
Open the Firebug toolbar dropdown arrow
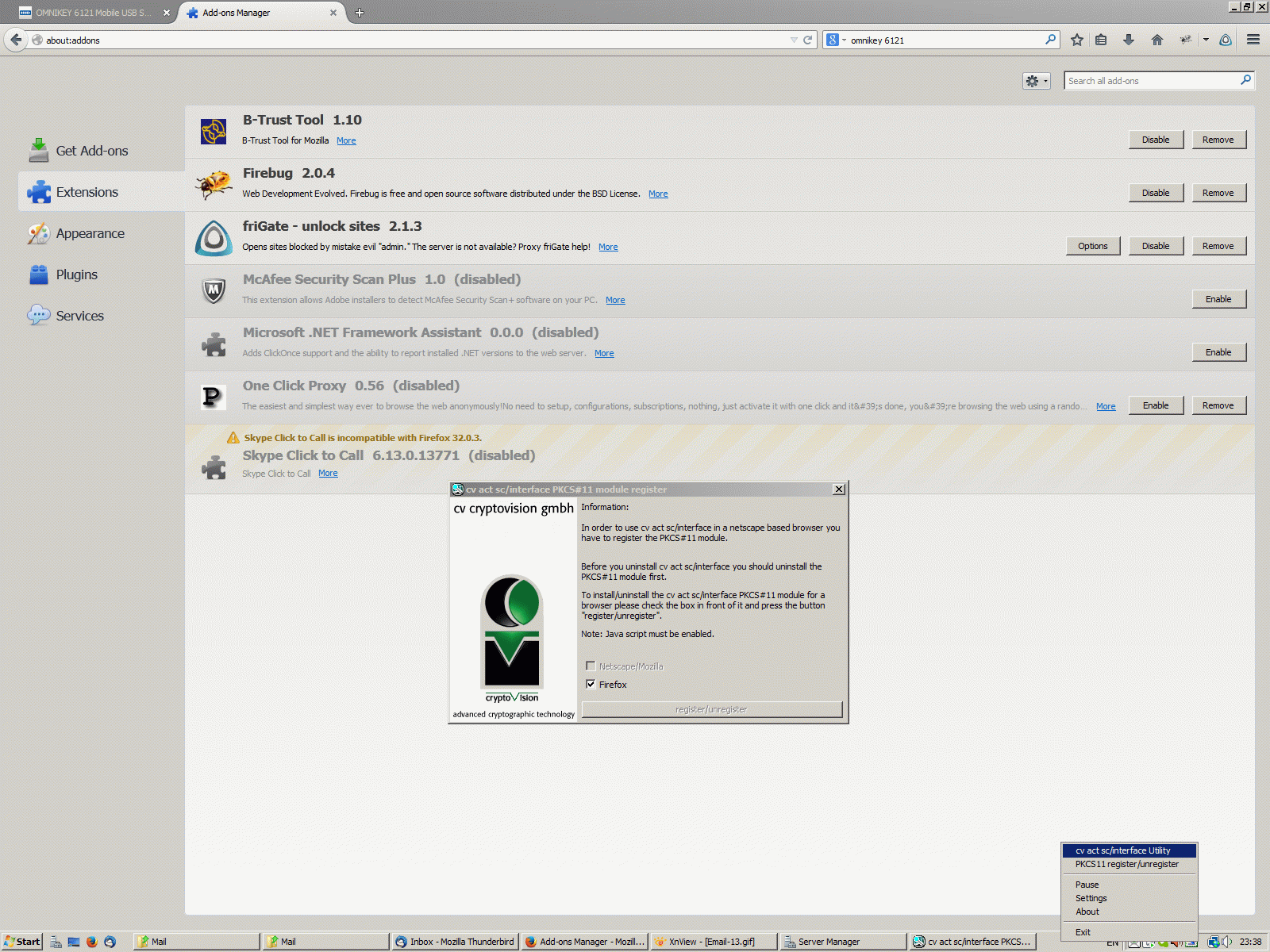[x=1206, y=40]
